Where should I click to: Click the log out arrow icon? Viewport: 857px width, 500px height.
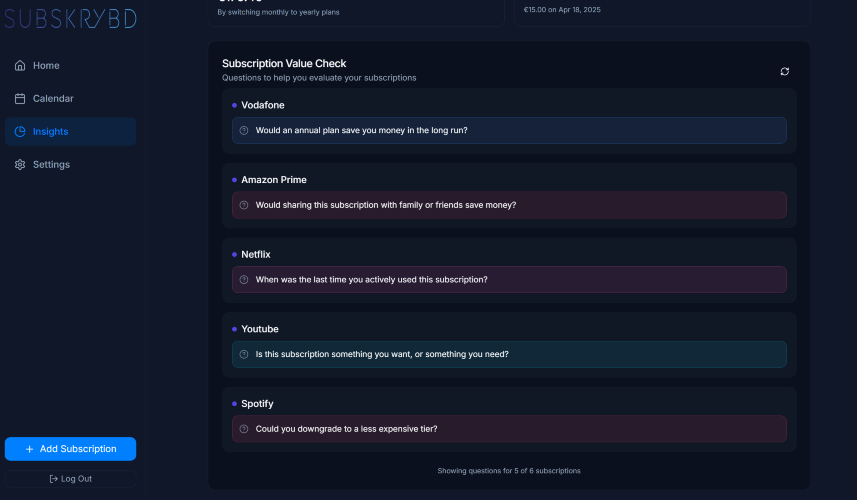(x=54, y=479)
